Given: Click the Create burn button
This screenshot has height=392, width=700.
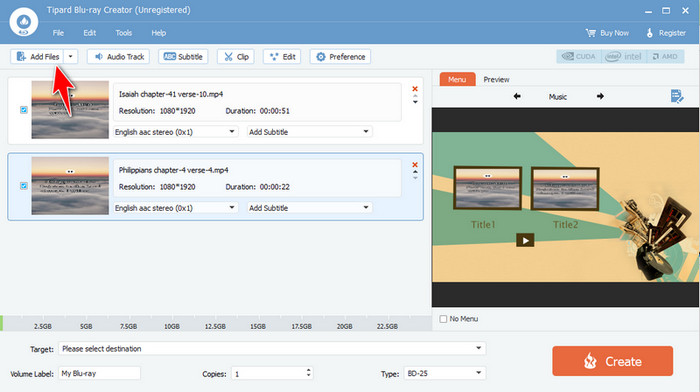Looking at the screenshot, I should pyautogui.click(x=612, y=361).
